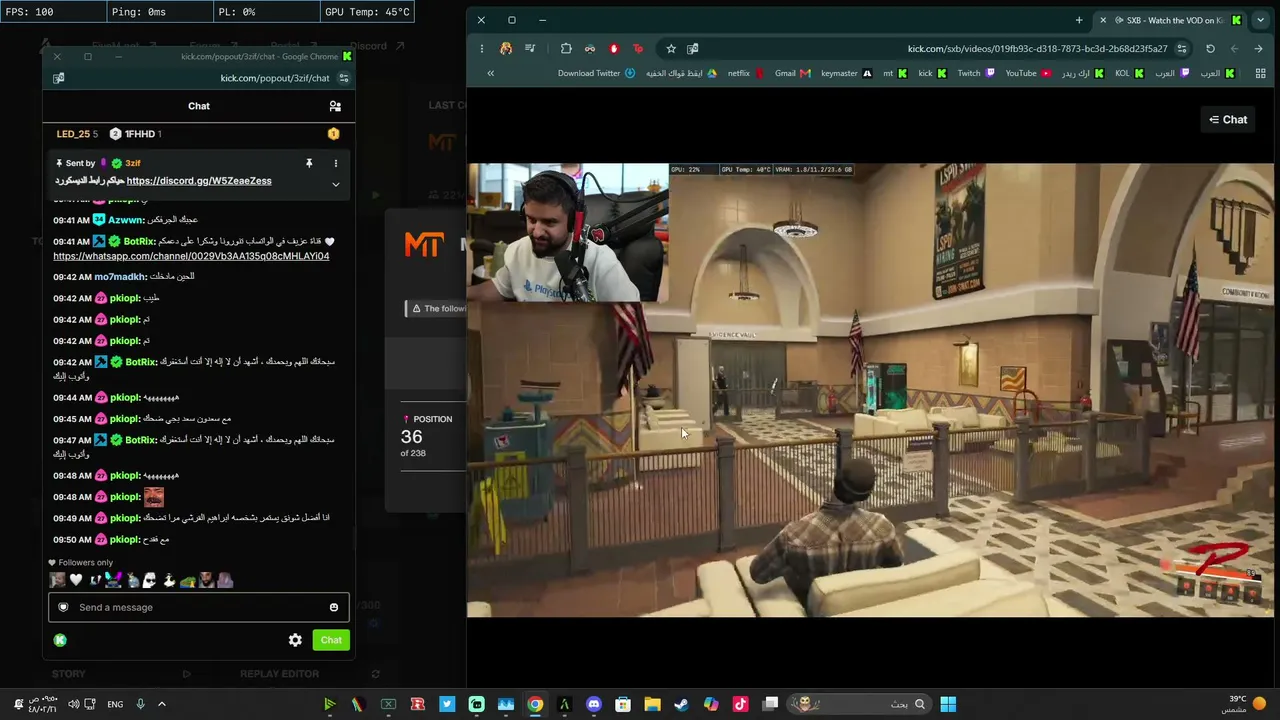Reload the Kick VOD page
This screenshot has height=720, width=1280.
pyautogui.click(x=1210, y=49)
